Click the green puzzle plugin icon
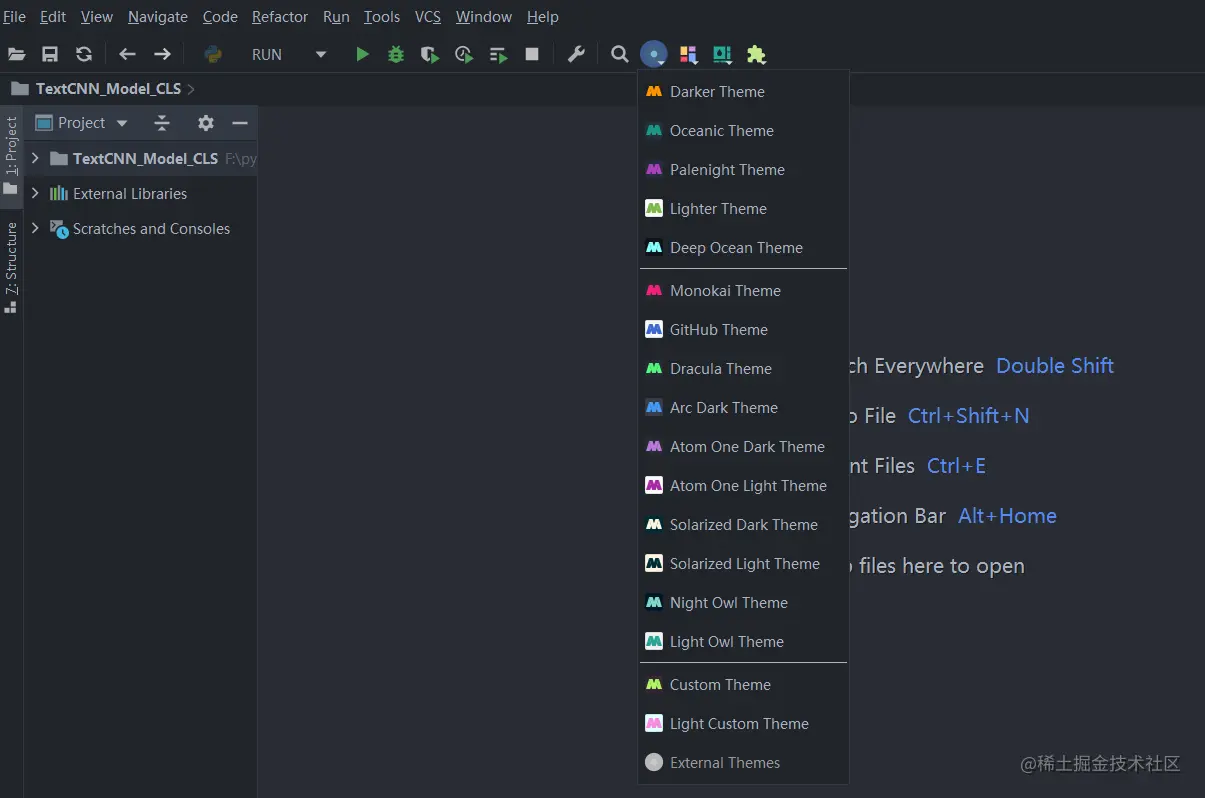 click(757, 54)
